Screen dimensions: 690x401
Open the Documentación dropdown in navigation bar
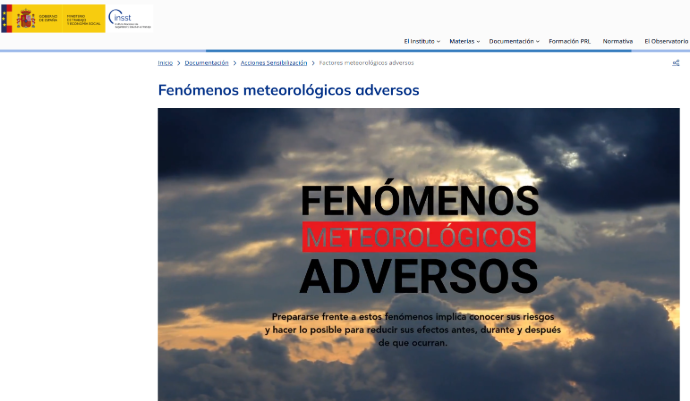tap(514, 41)
